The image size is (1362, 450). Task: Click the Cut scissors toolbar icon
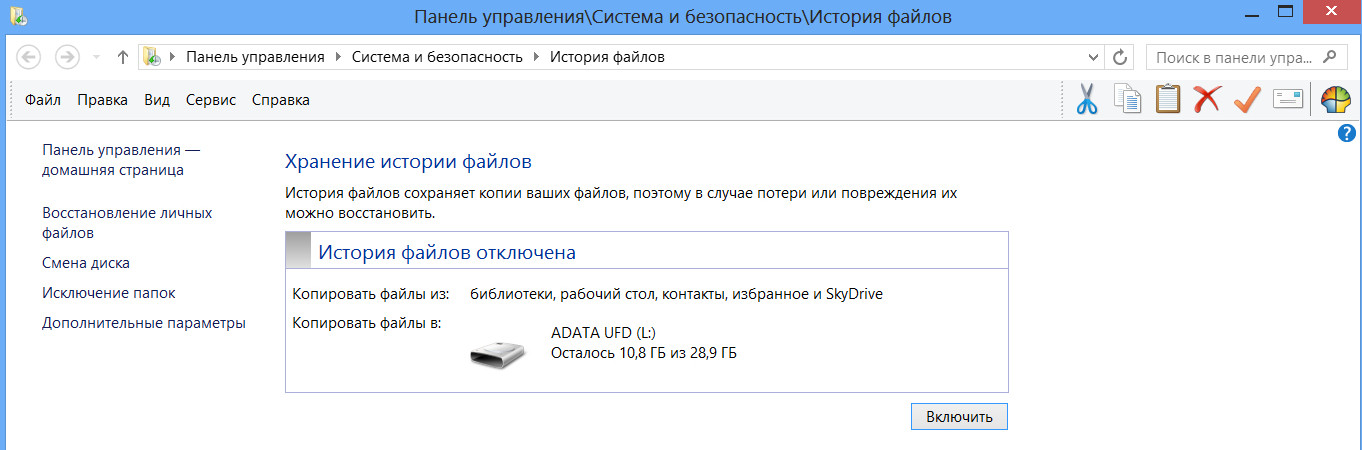coord(1087,100)
